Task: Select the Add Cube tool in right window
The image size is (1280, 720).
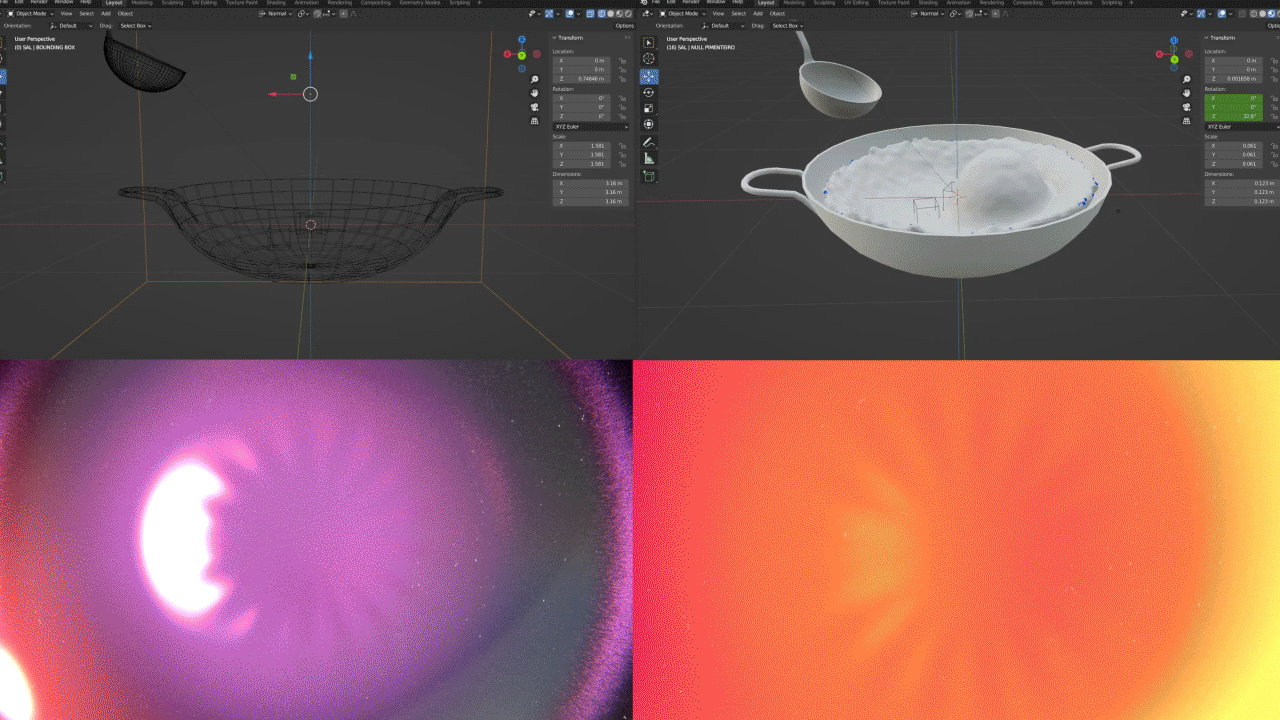Action: coord(648,176)
